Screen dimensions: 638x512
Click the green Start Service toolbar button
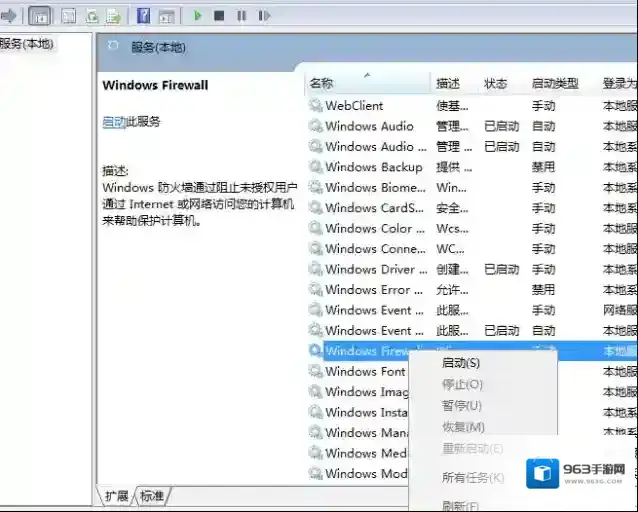click(x=198, y=16)
